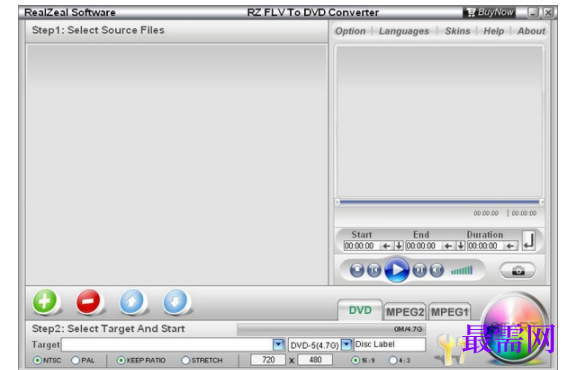
Task: Click the green add files button
Action: coord(45,302)
